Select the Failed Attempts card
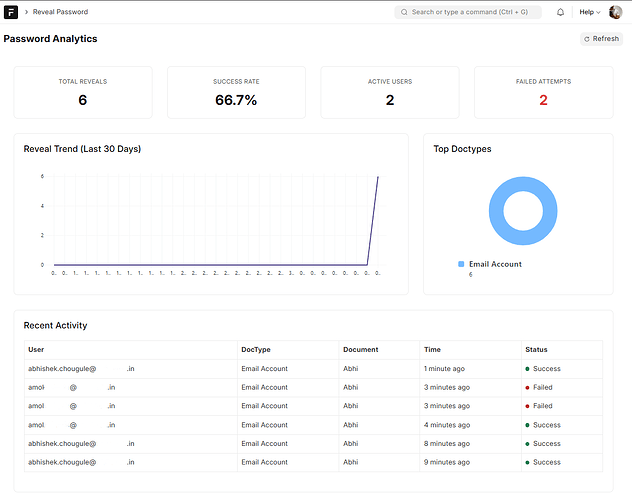 543,93
